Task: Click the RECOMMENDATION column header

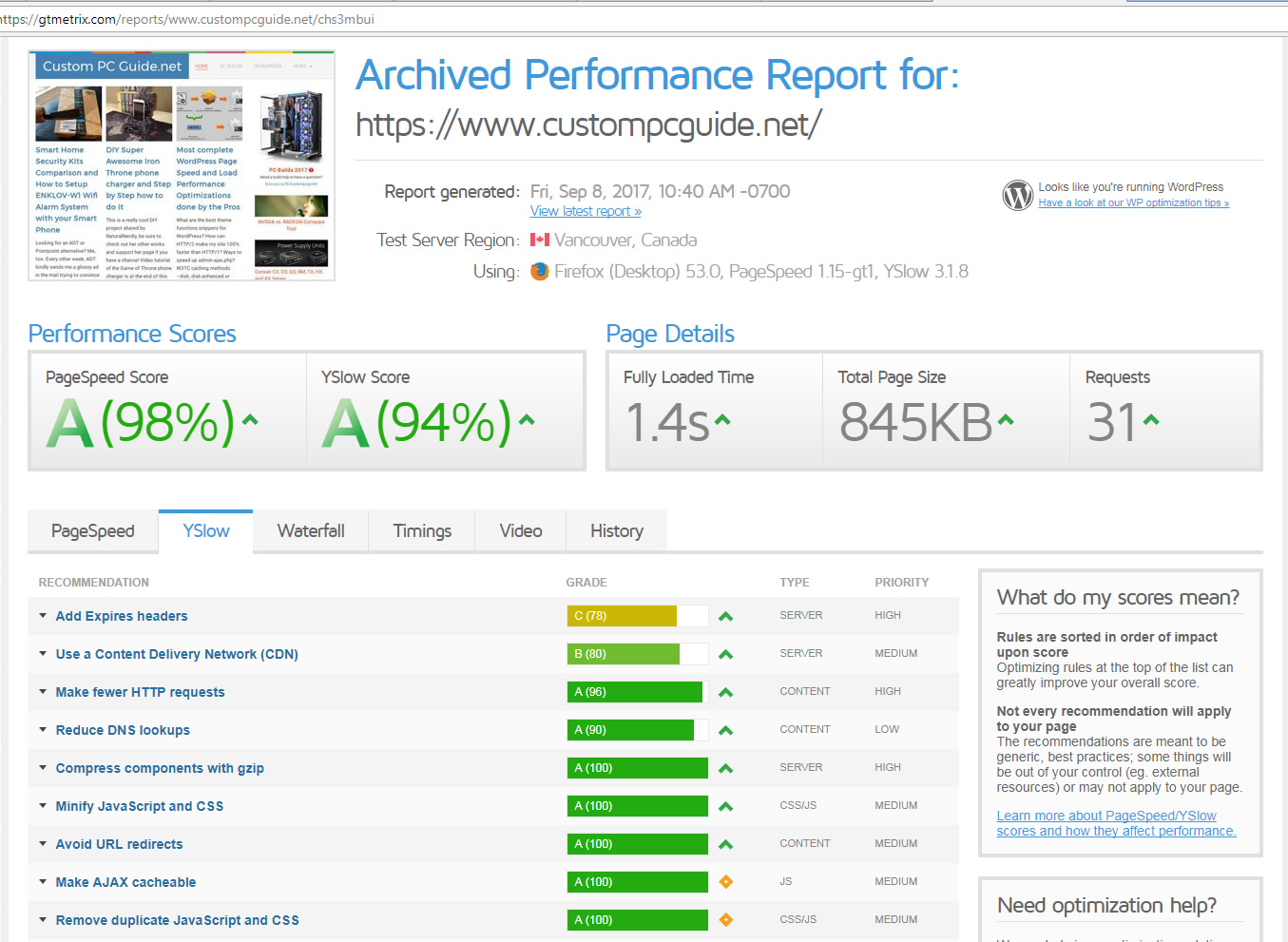Action: [x=94, y=583]
